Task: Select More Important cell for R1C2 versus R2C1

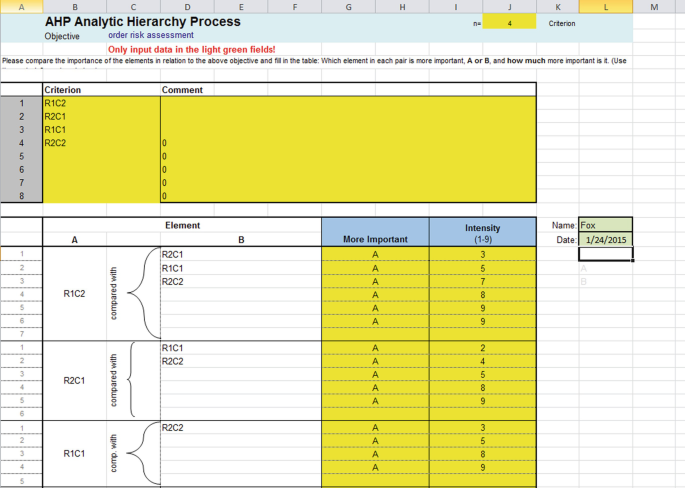Action: tap(374, 255)
